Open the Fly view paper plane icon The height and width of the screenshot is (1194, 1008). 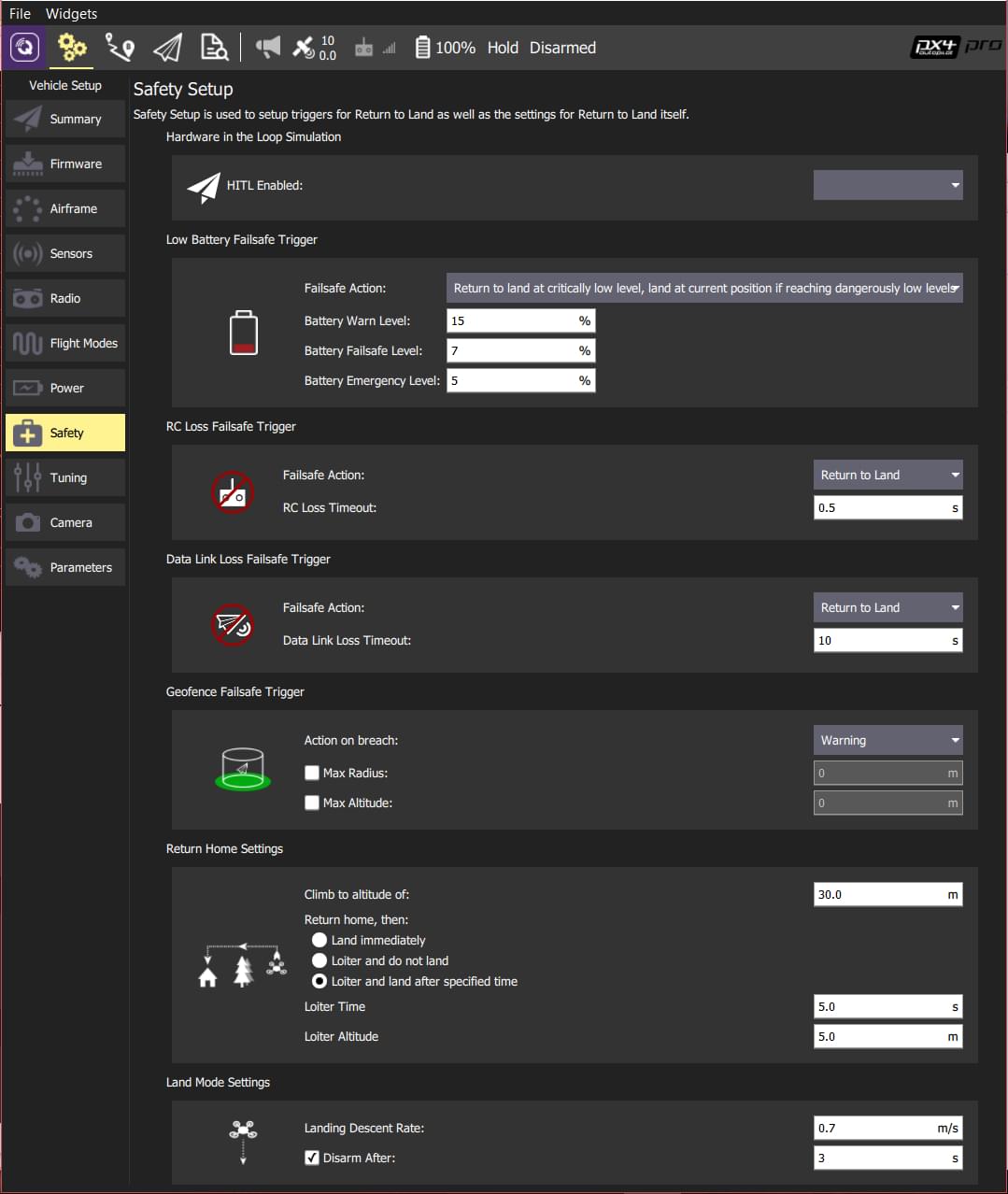coord(167,47)
